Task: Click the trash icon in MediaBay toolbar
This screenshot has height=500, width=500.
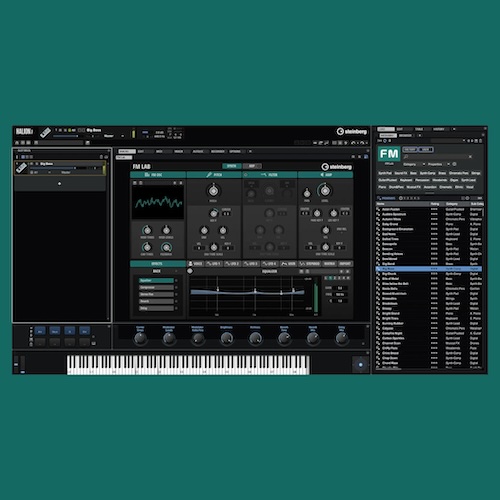Action: pos(481,141)
